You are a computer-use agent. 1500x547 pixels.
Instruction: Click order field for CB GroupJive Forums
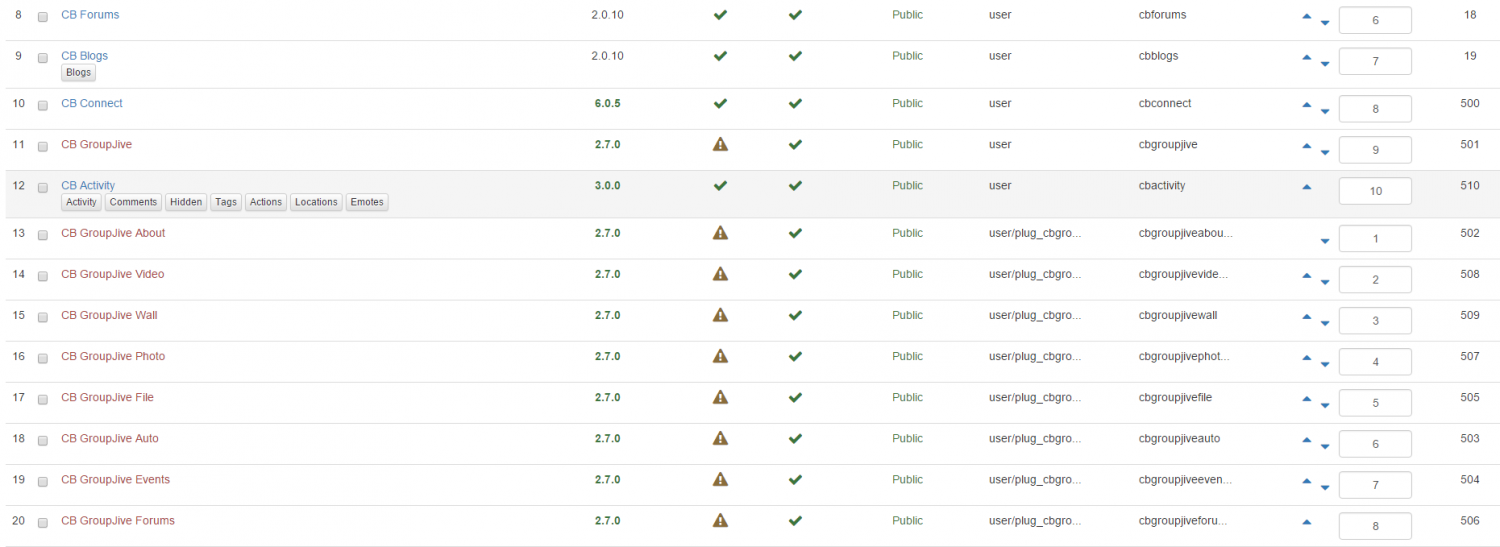pos(1375,526)
